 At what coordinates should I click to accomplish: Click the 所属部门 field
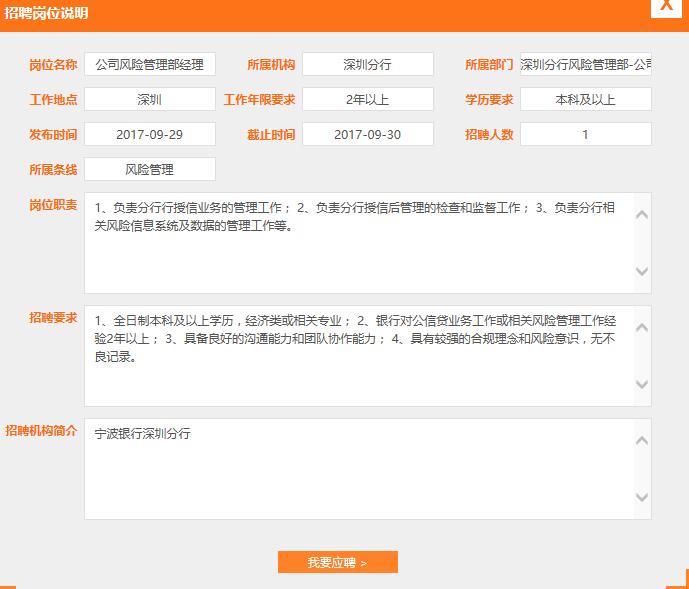coord(585,65)
